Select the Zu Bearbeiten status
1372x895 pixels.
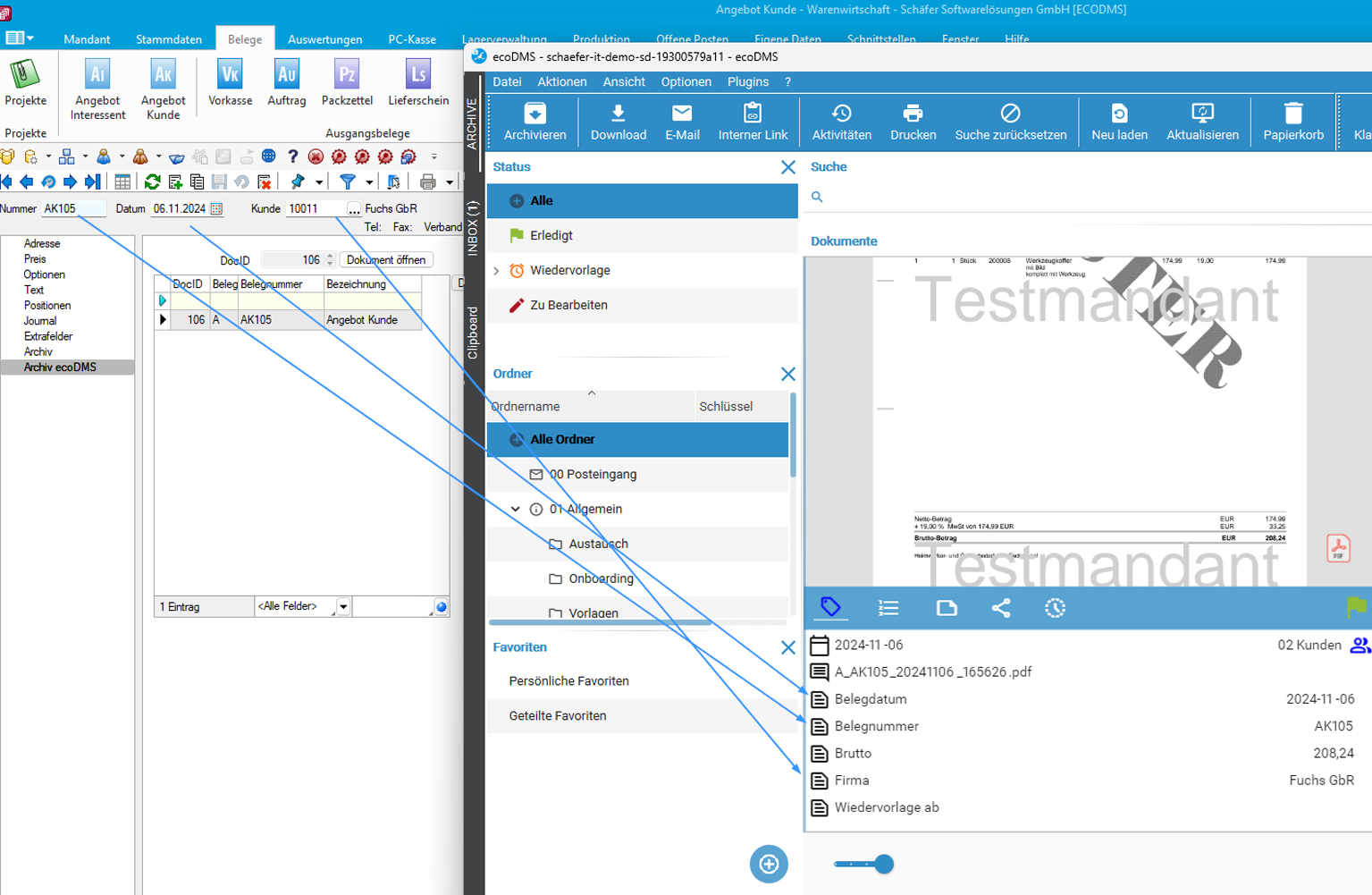click(x=642, y=305)
